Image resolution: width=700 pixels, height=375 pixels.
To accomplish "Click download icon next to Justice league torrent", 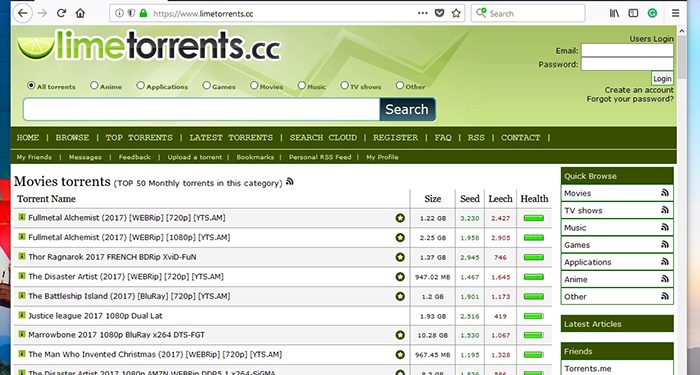I will click(x=21, y=315).
